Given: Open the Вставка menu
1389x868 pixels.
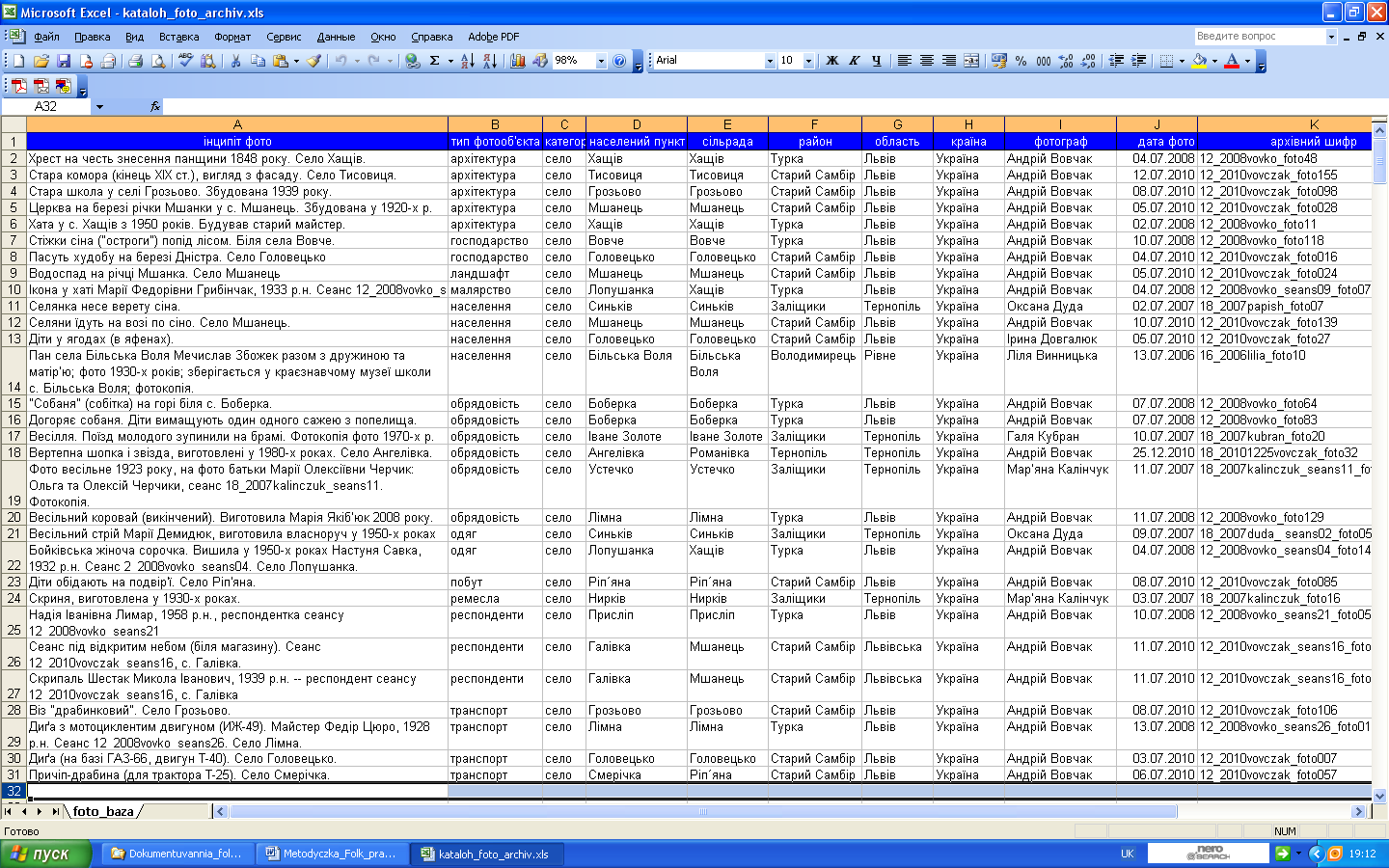Looking at the screenshot, I should click(x=178, y=37).
